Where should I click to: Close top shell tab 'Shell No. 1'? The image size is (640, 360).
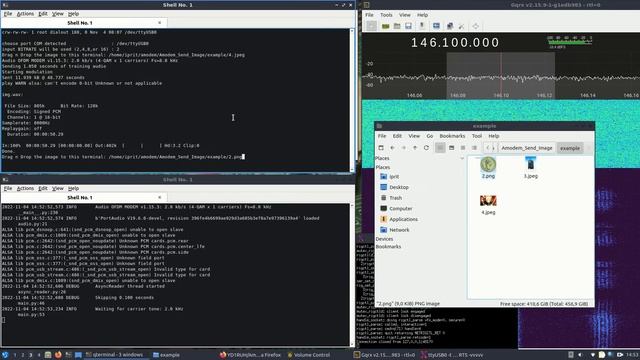pyautogui.click(x=160, y=23)
